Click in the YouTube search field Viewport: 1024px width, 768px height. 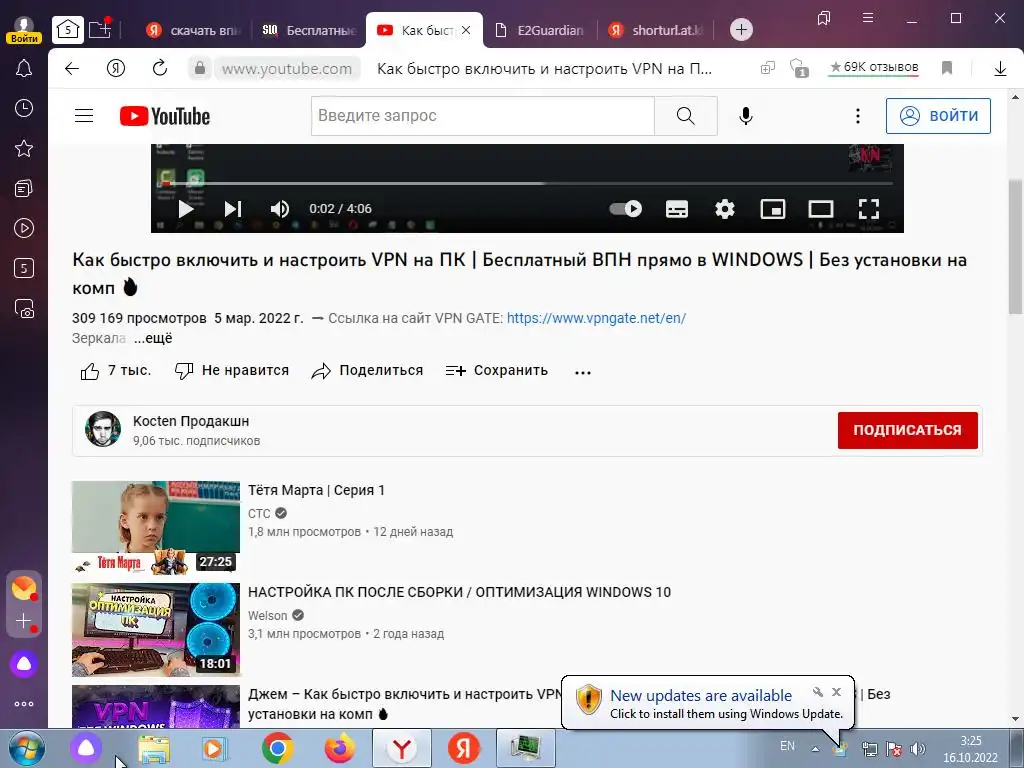[483, 116]
